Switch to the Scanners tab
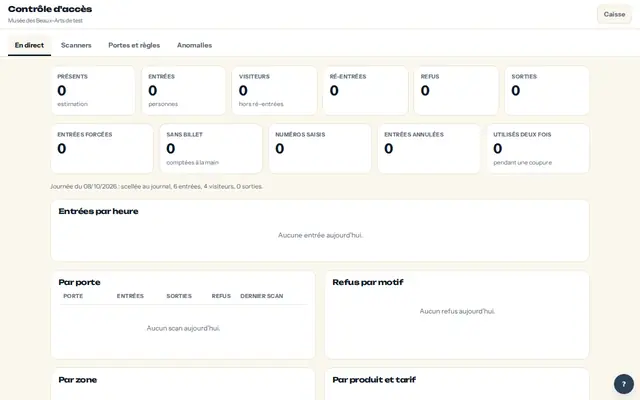 click(76, 45)
